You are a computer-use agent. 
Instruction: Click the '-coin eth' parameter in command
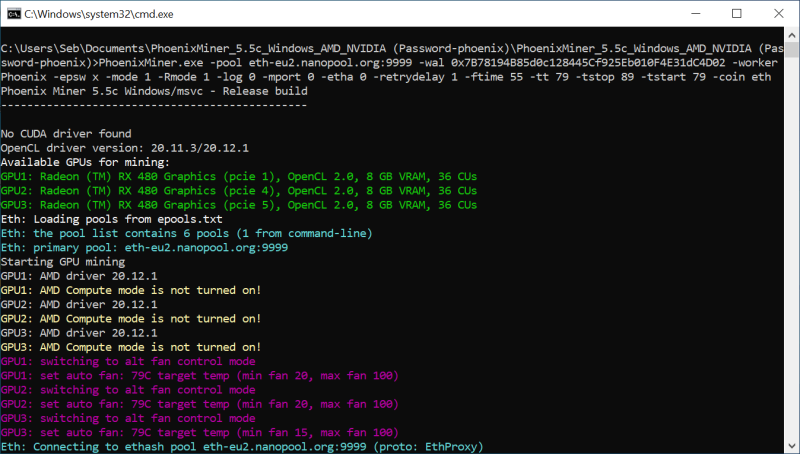click(742, 77)
